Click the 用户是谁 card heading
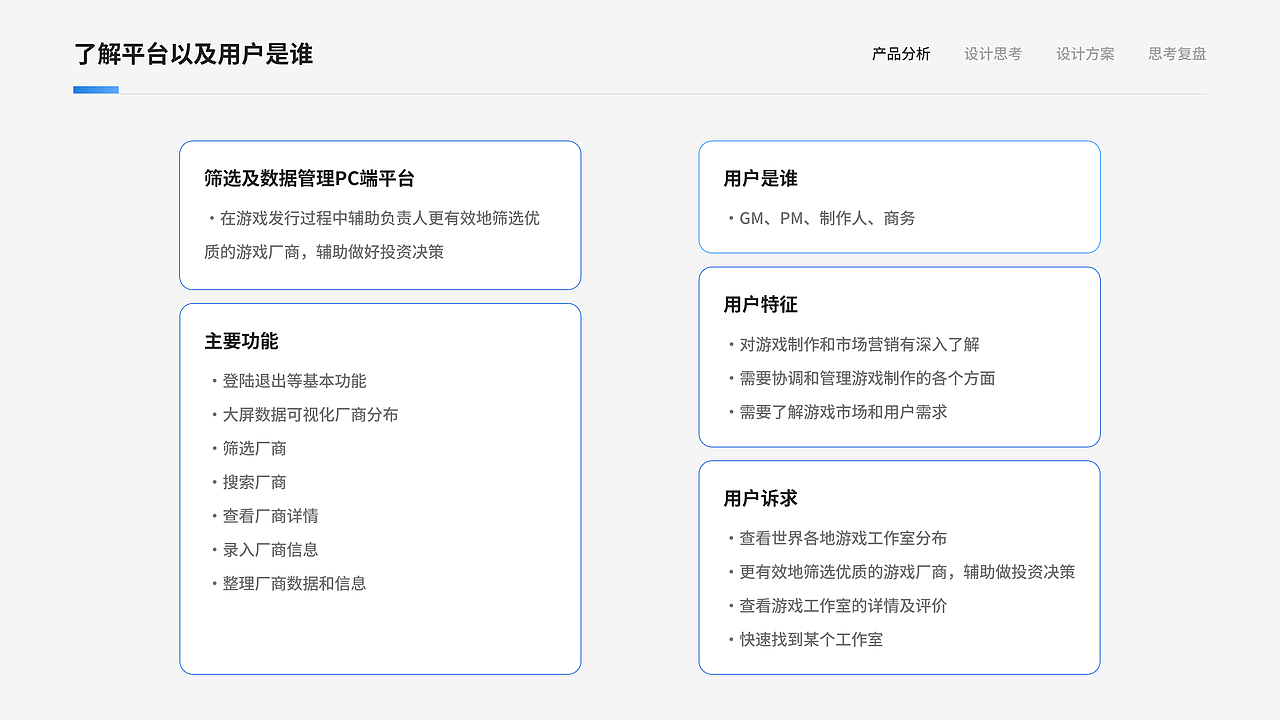Screen dimensions: 1280x720 760,179
